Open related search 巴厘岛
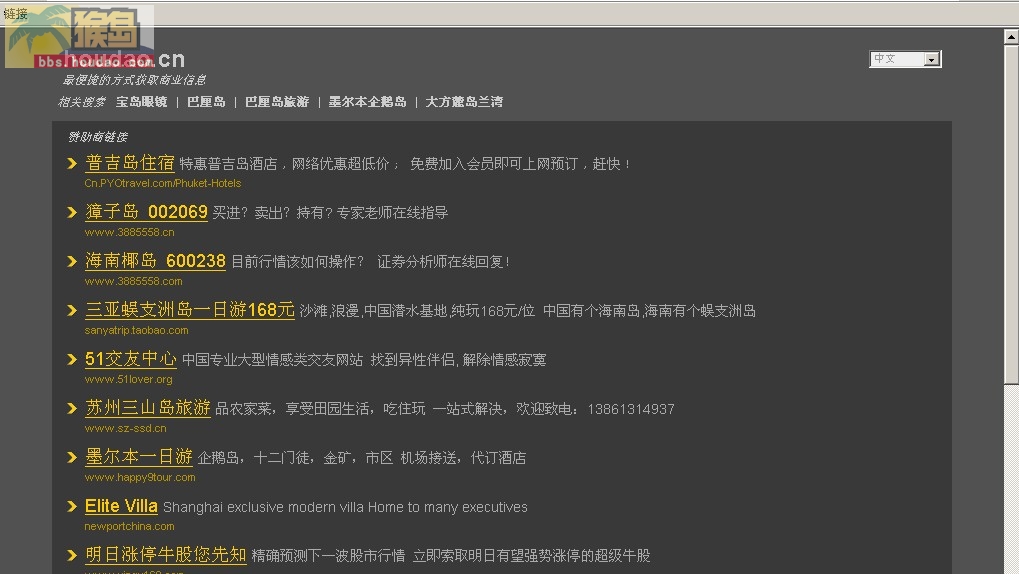Viewport: 1019px width, 574px height. [206, 101]
